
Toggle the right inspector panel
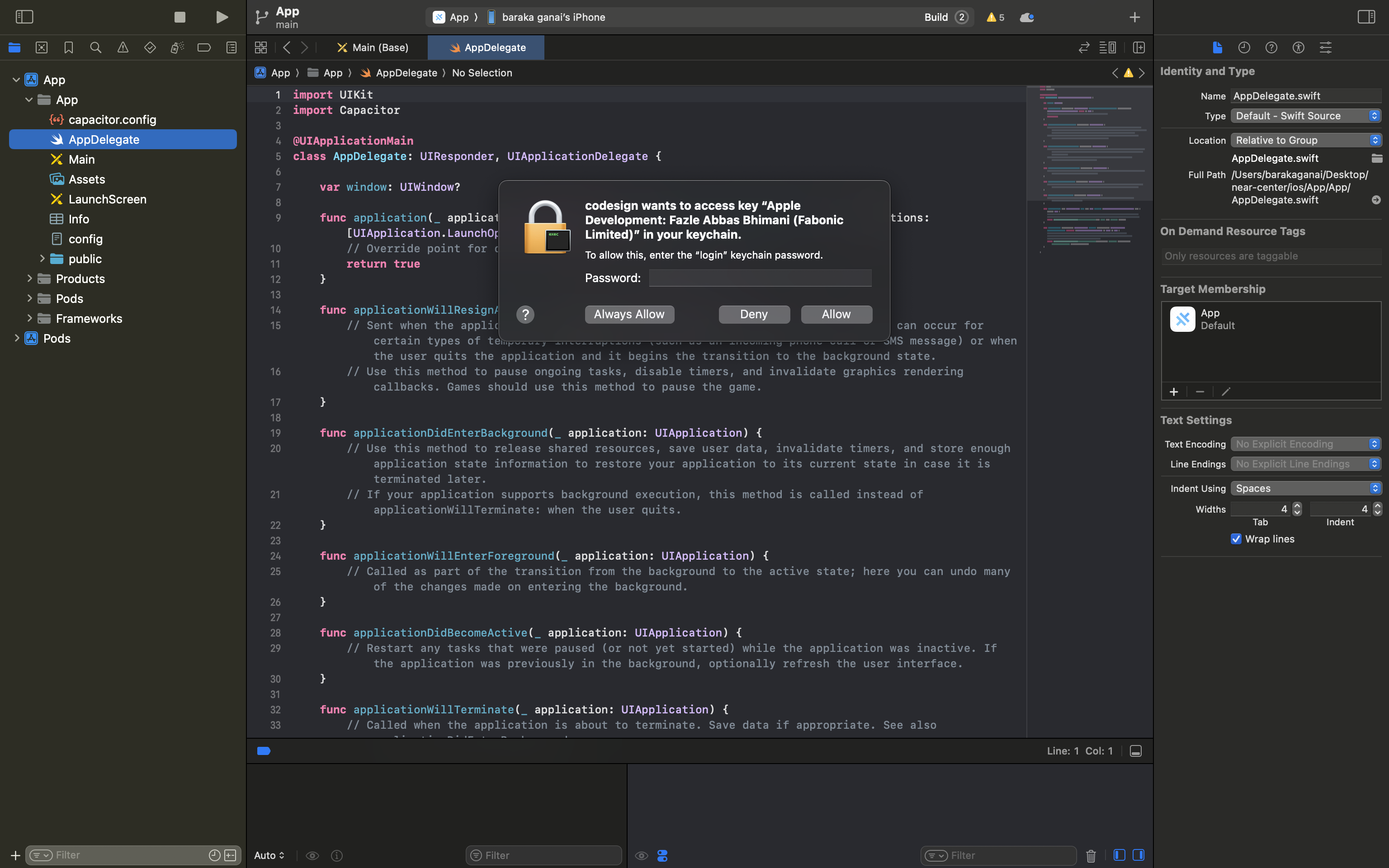tap(1366, 17)
